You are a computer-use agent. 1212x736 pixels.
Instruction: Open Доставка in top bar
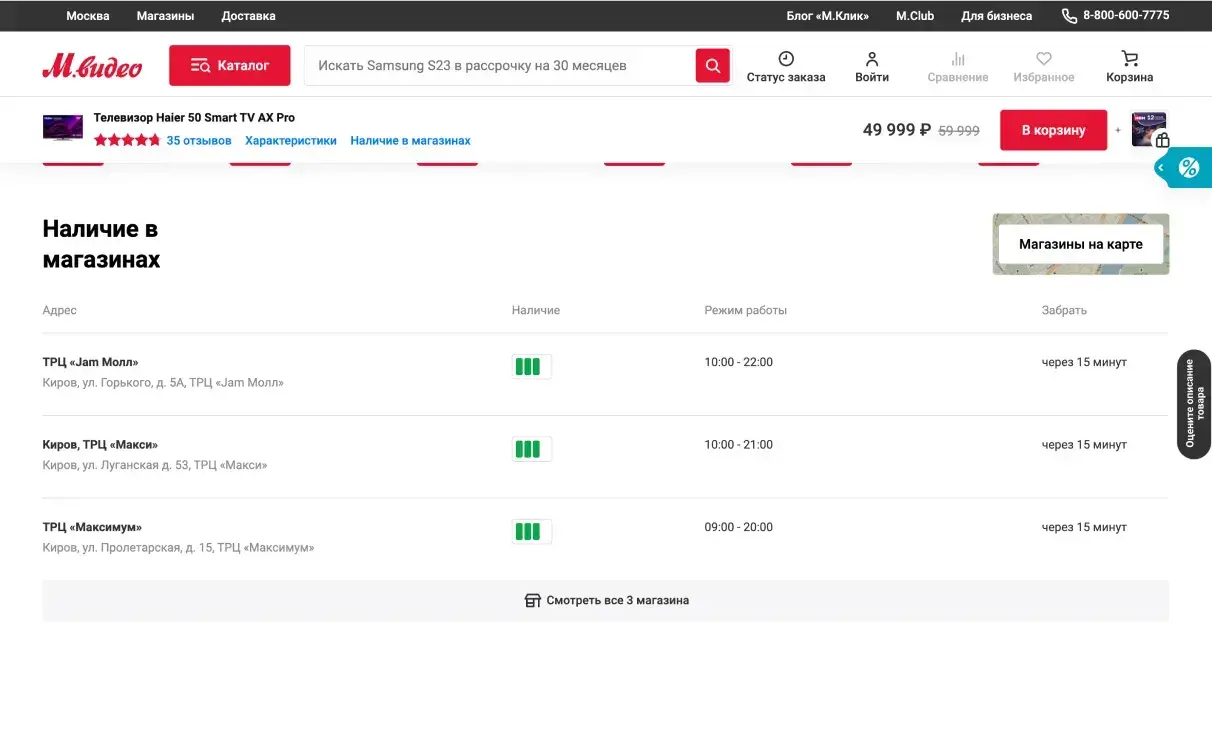point(248,16)
